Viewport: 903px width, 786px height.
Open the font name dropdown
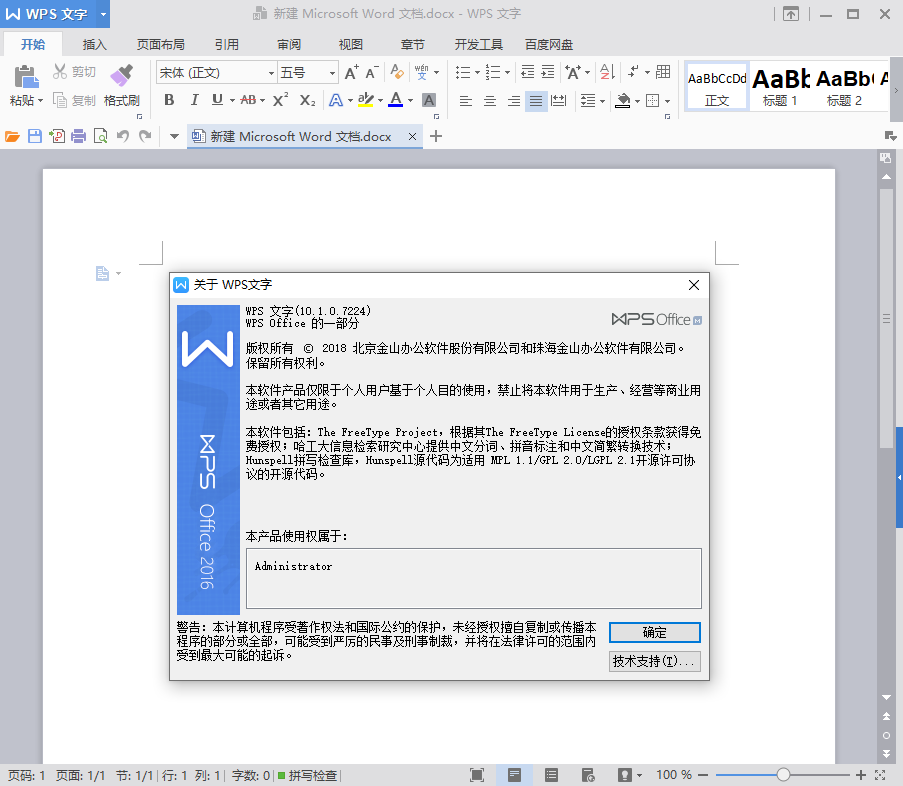271,73
